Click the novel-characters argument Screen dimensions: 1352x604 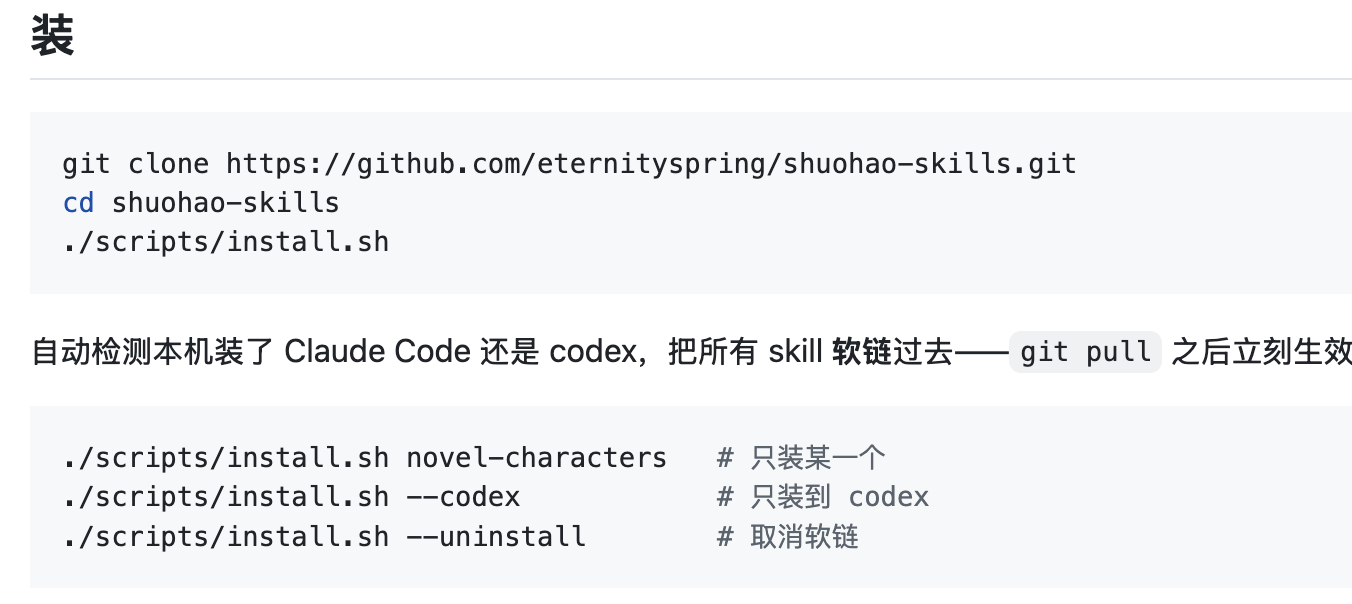coord(536,458)
